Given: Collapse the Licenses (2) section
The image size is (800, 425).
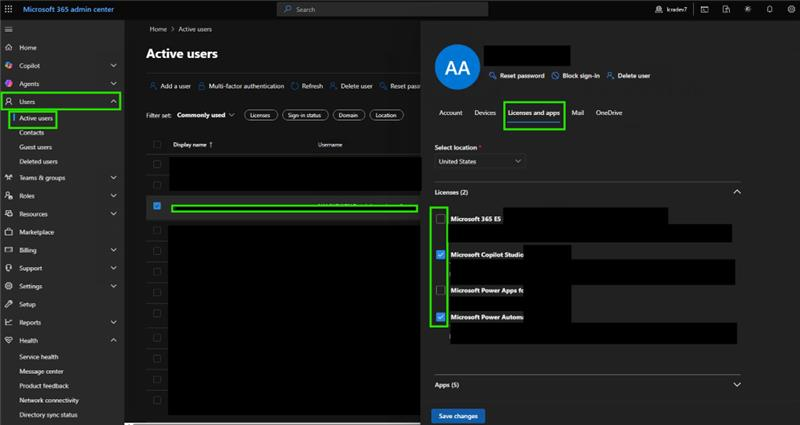Looking at the screenshot, I should click(x=737, y=192).
